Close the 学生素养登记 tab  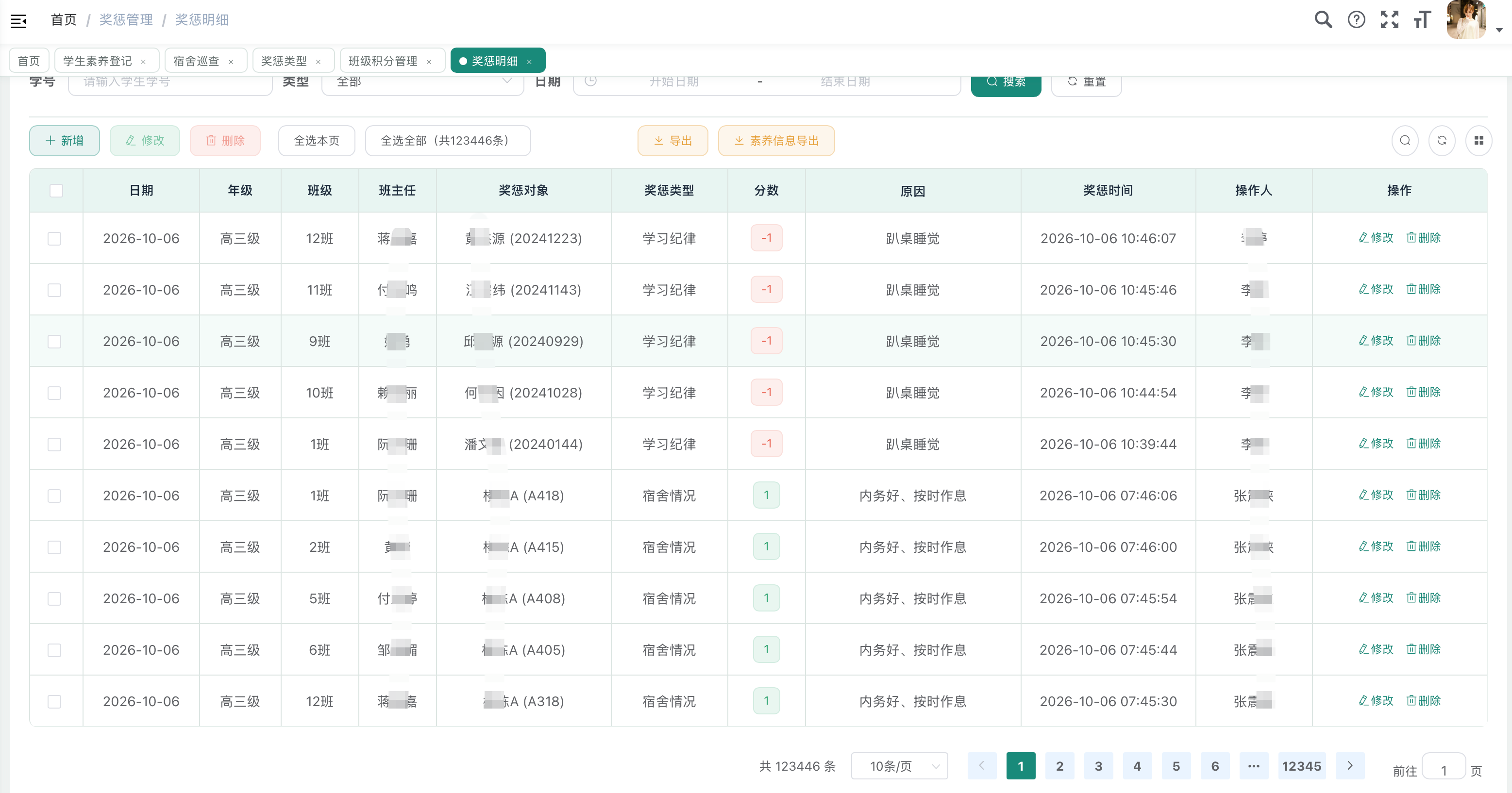click(143, 62)
